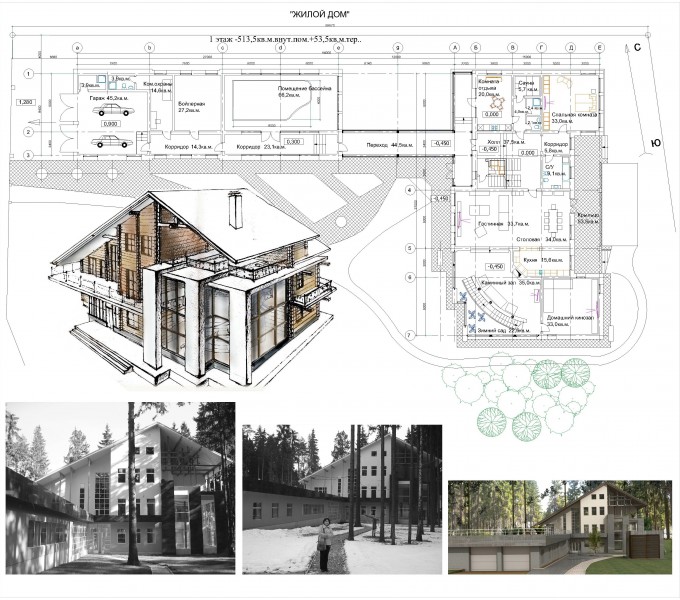680x600 pixels.
Task: Click the "Помещение бассейна 68,2кв.м." label
Action: [x=304, y=91]
